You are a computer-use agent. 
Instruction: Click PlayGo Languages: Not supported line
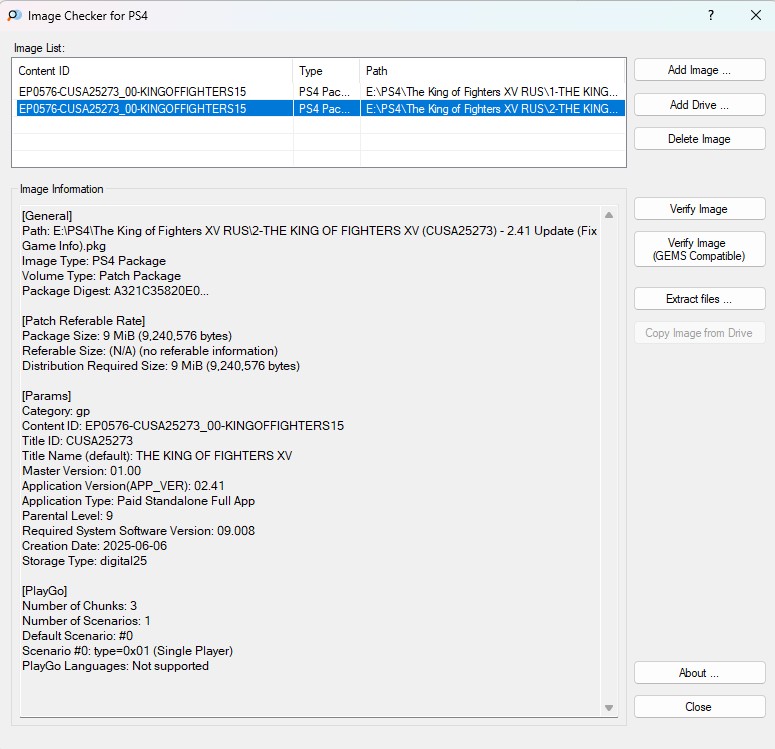pyautogui.click(x=116, y=666)
